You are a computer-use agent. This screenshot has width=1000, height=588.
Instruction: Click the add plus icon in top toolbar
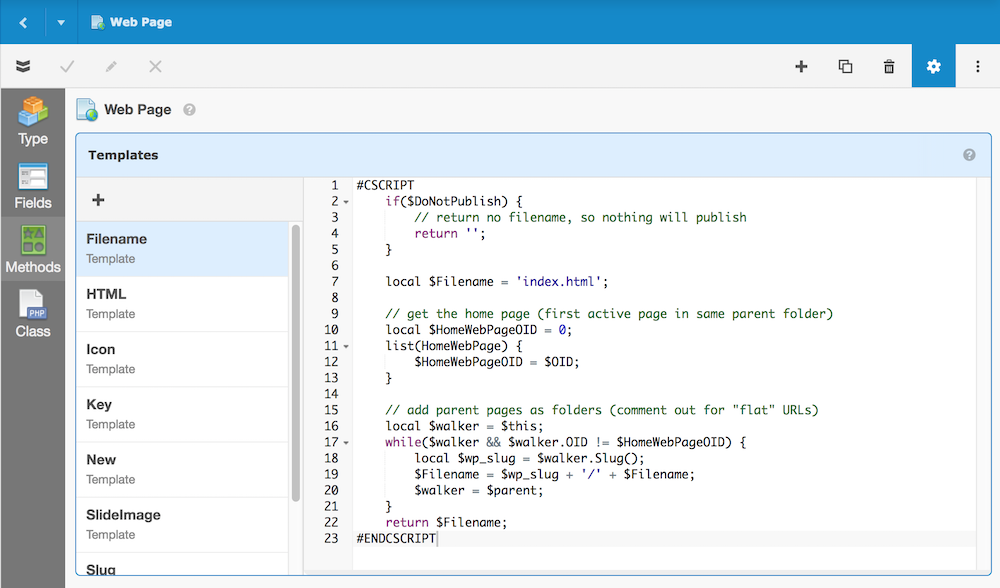coord(801,66)
